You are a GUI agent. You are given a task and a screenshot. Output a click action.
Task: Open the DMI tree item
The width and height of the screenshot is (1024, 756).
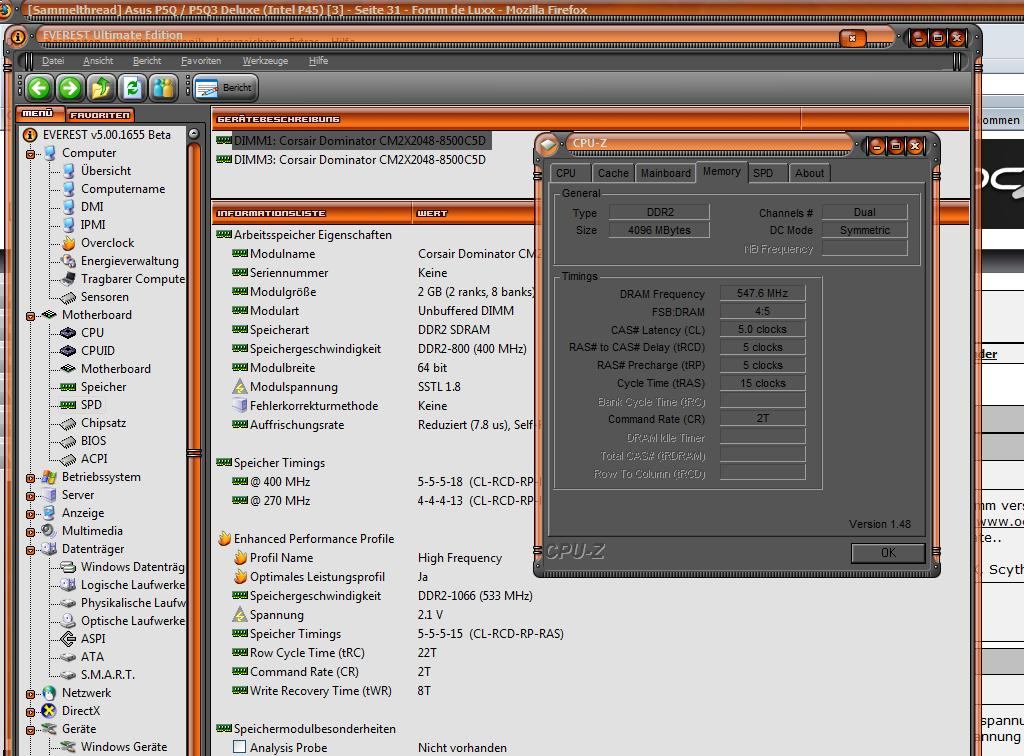point(92,206)
